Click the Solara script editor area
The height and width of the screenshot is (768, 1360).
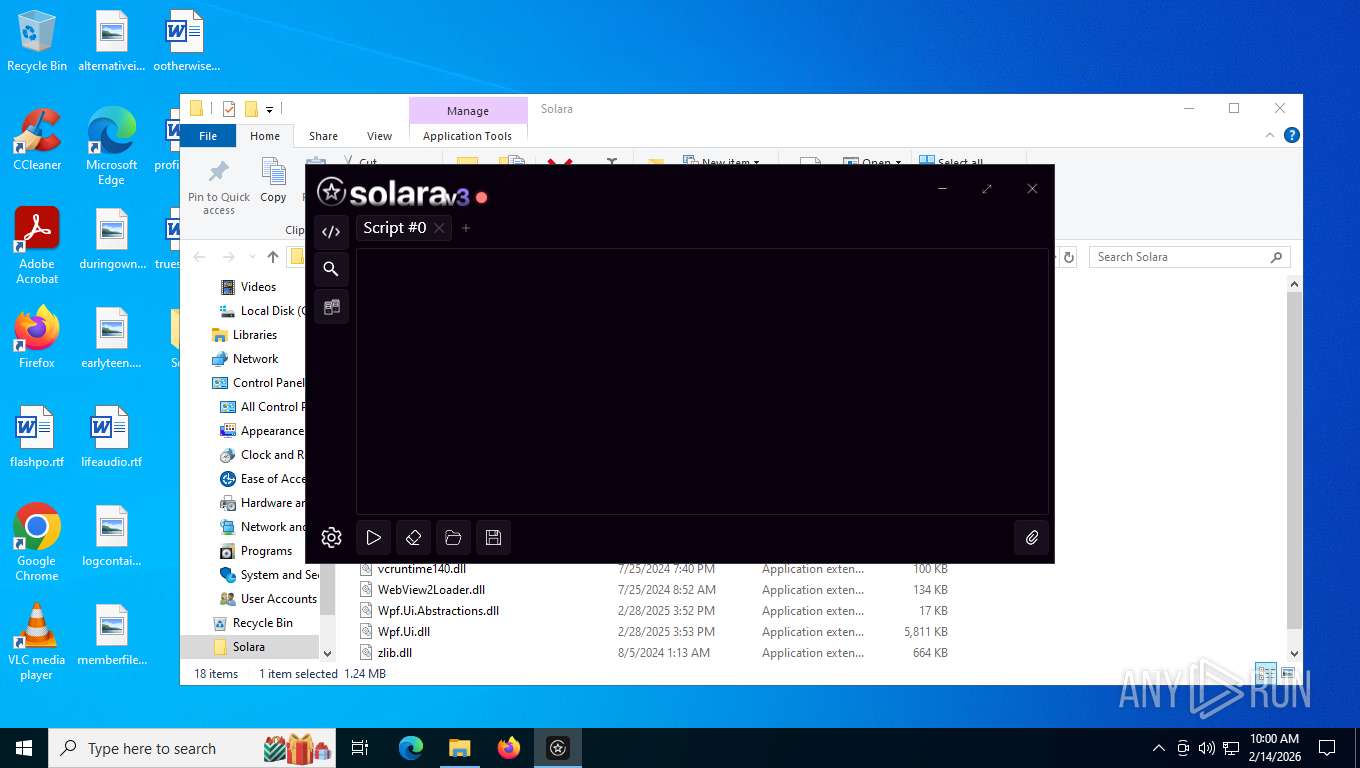pyautogui.click(x=702, y=381)
